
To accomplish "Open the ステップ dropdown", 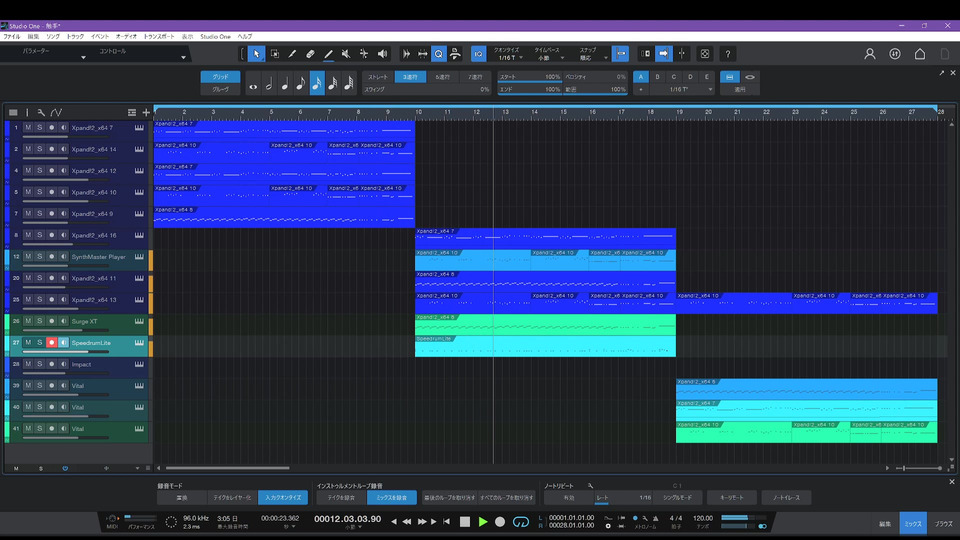I will pyautogui.click(x=593, y=58).
